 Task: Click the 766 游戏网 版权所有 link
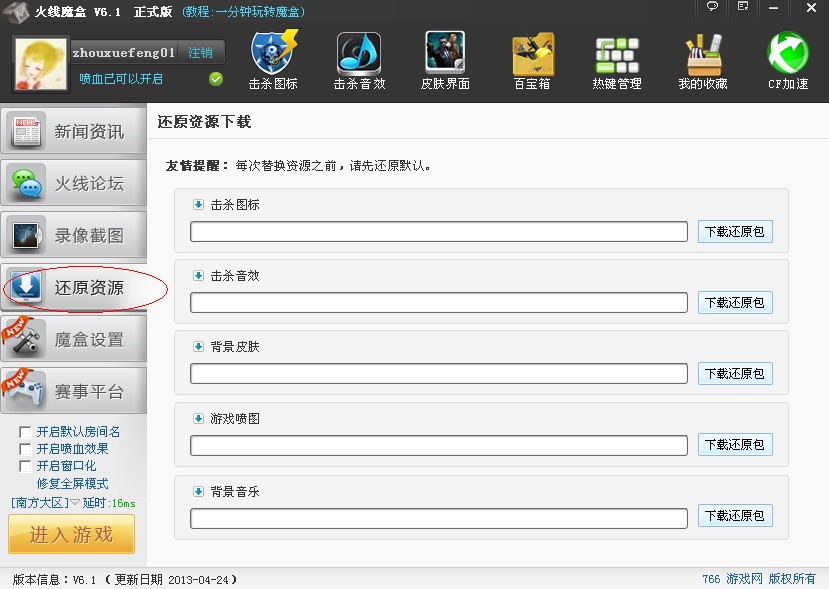759,579
